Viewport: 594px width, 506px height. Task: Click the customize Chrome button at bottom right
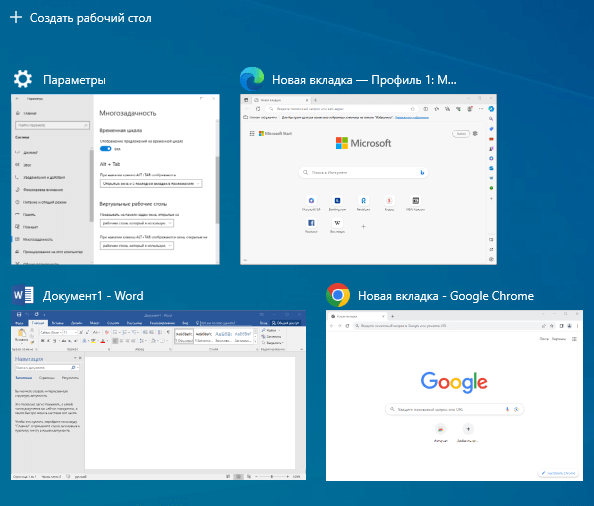click(558, 473)
